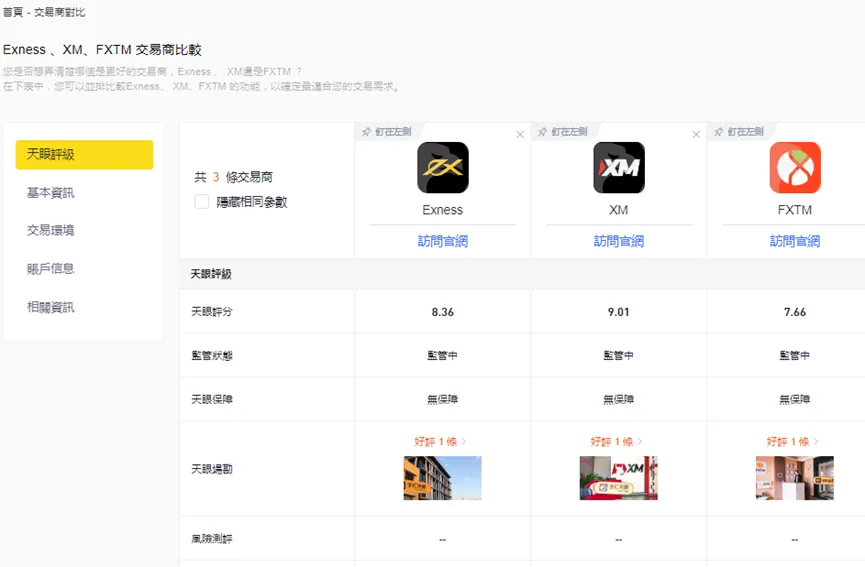Screen dimensions: 865x567
Task: Jump to the 相關資訊 sidebar section
Action: (50, 307)
